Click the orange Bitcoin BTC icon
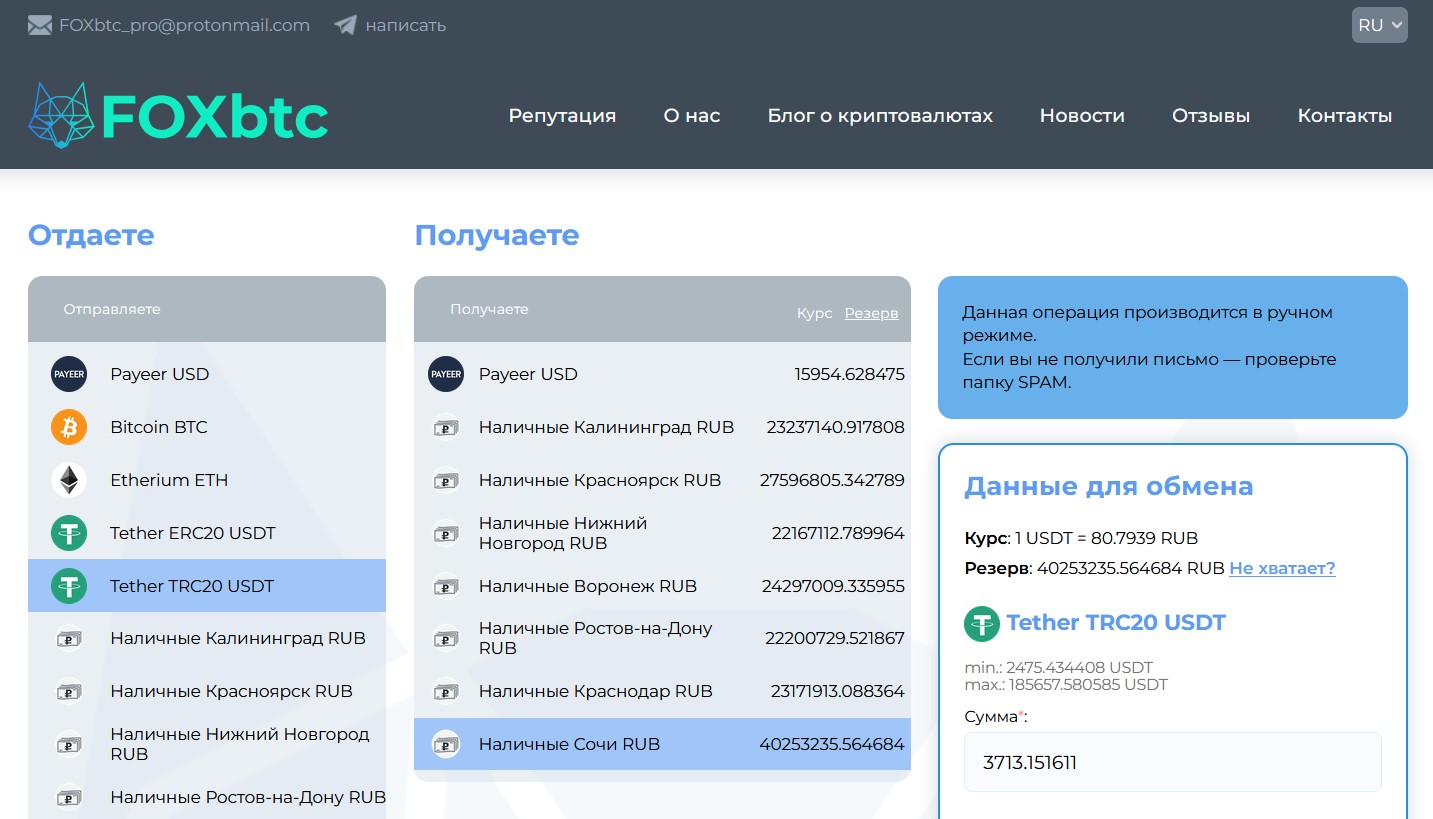1433x819 pixels. click(x=69, y=427)
